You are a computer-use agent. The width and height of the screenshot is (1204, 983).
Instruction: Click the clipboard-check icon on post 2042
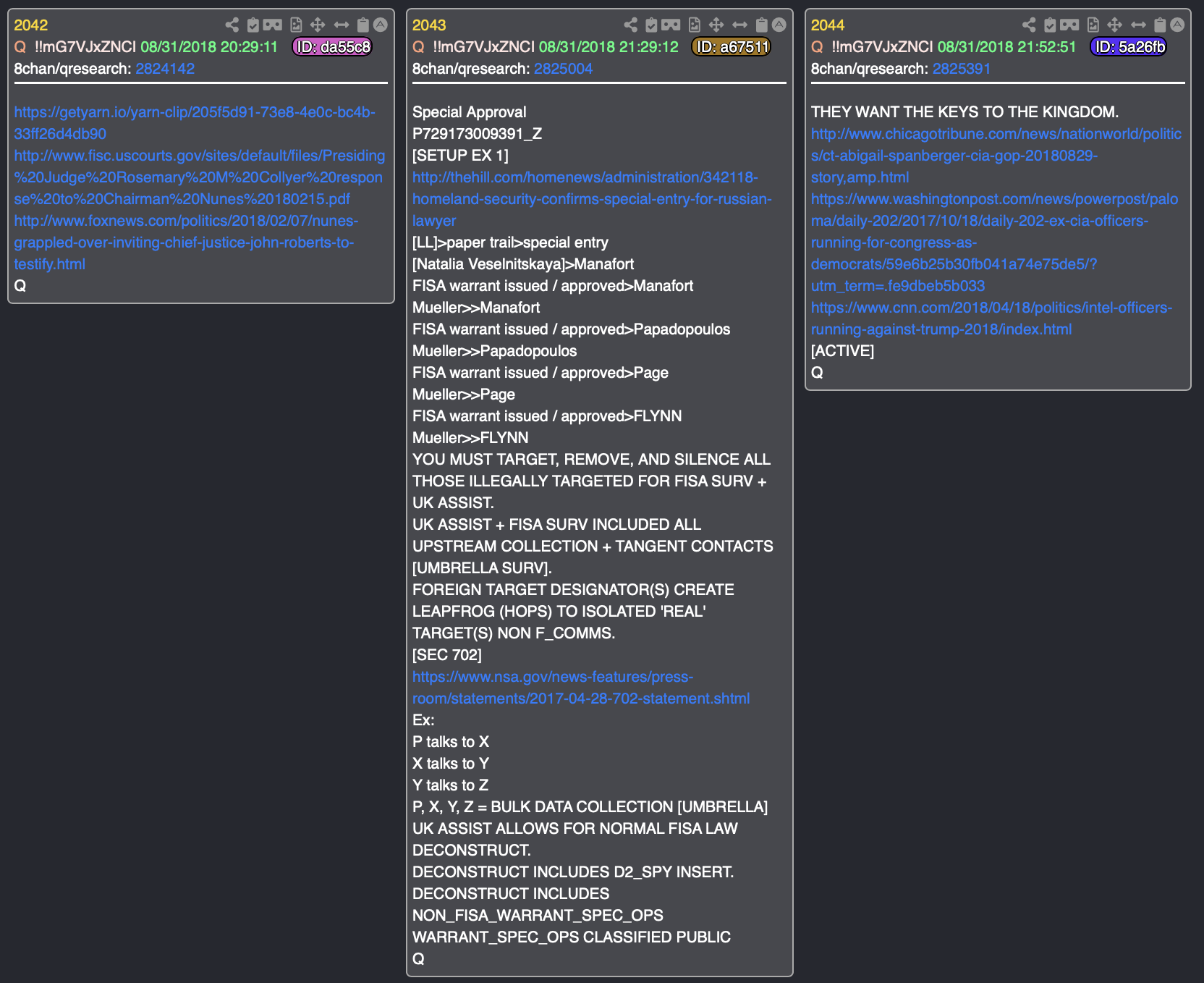tap(253, 25)
